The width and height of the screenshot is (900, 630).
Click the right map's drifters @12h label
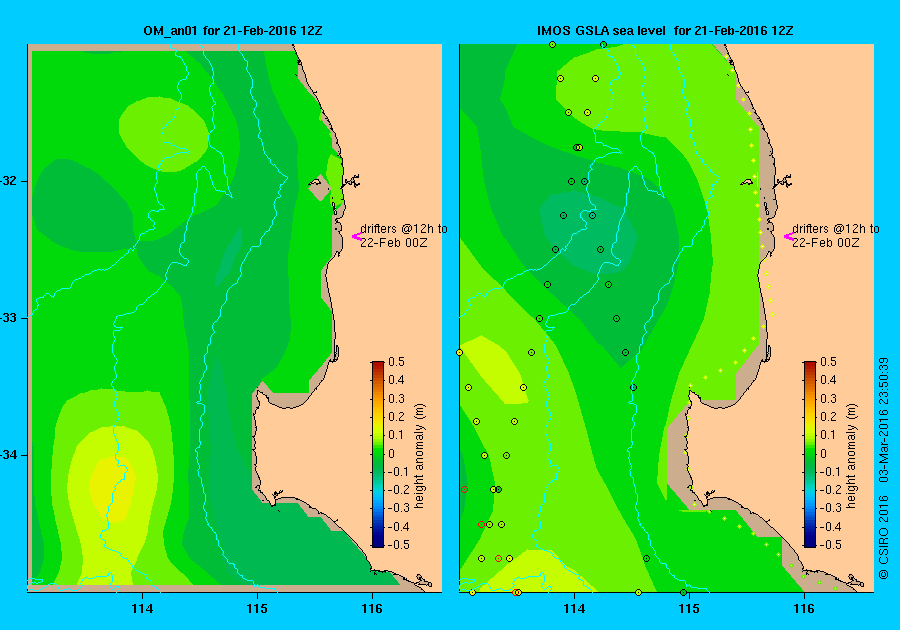836,235
